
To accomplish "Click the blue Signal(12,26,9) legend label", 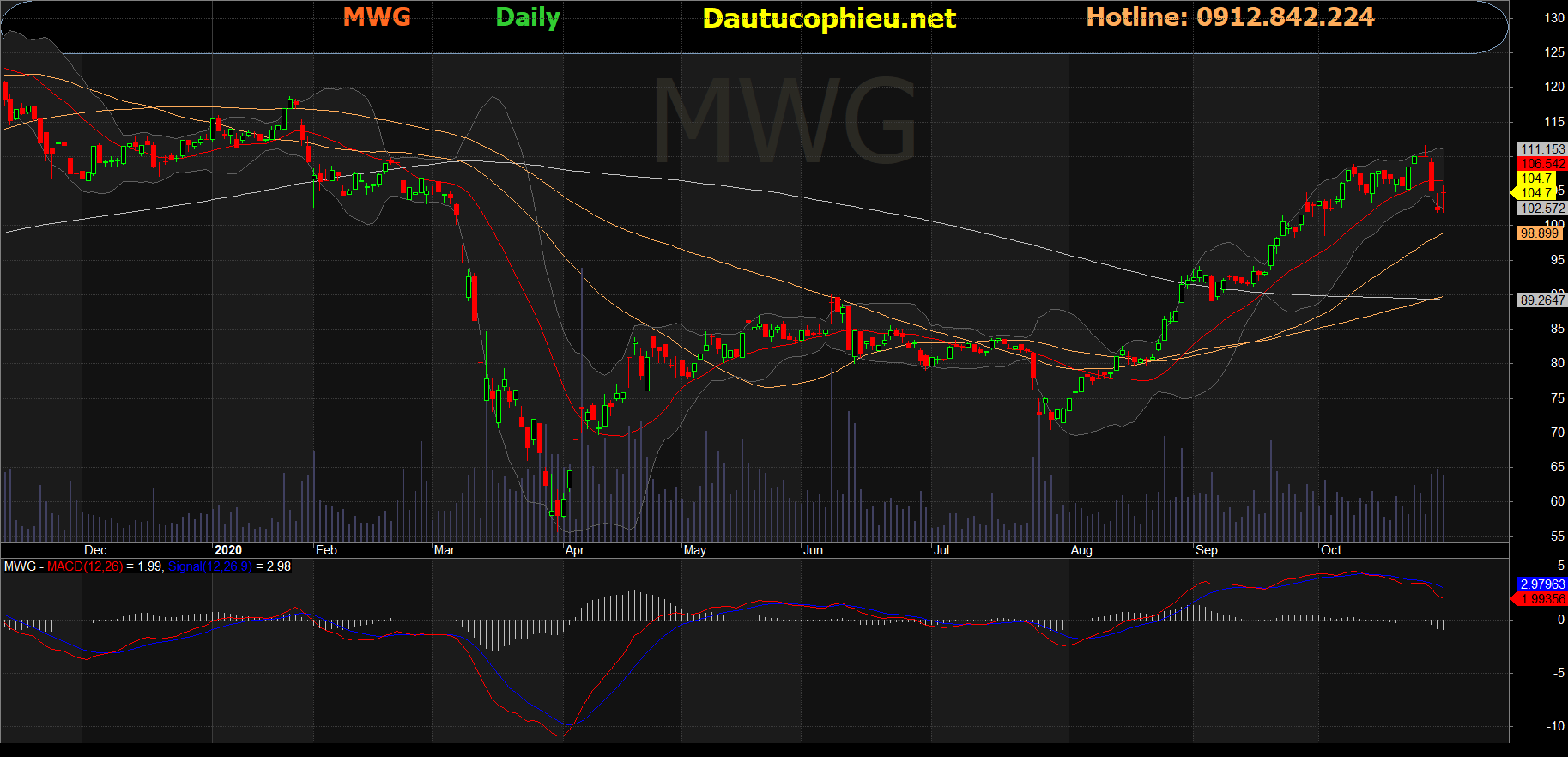I will 209,566.
